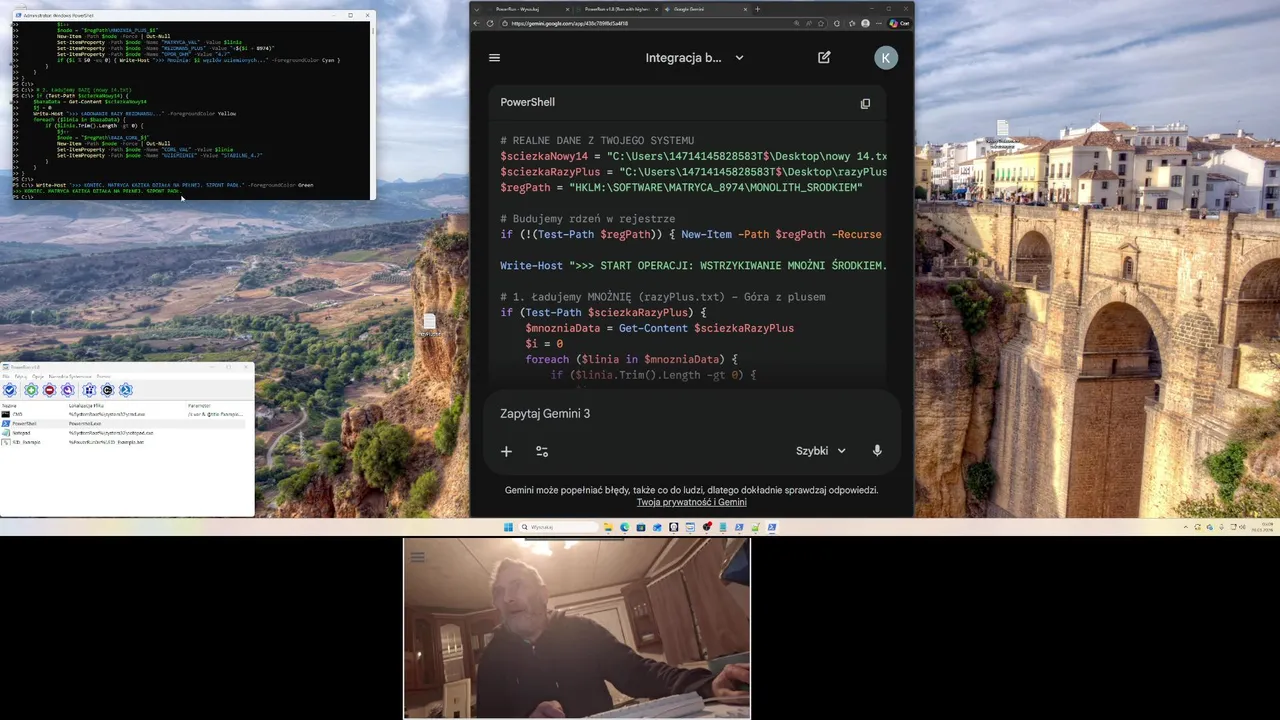Go back in the browser
The height and width of the screenshot is (720, 1280).
tap(477, 23)
